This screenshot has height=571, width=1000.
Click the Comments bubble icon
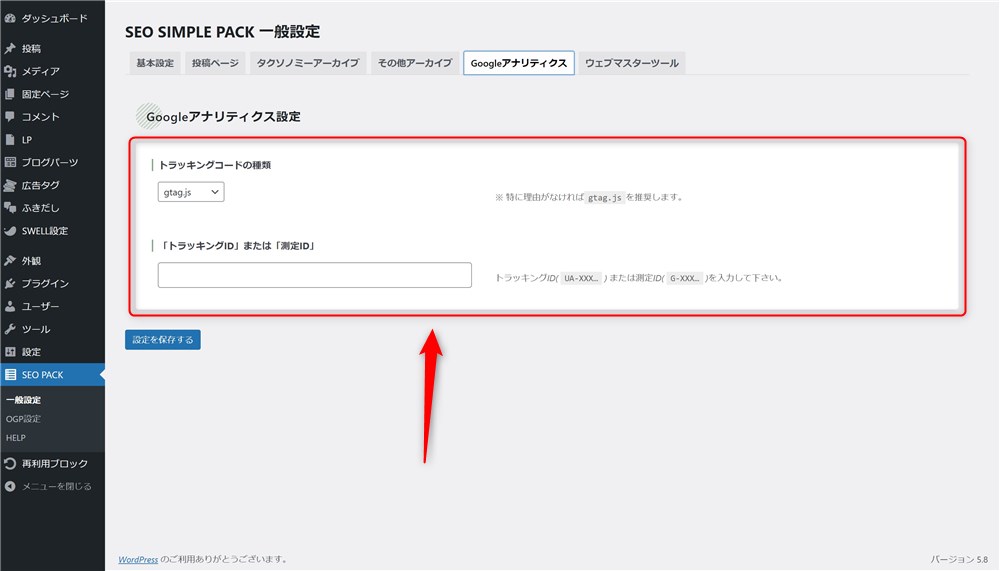coord(10,117)
